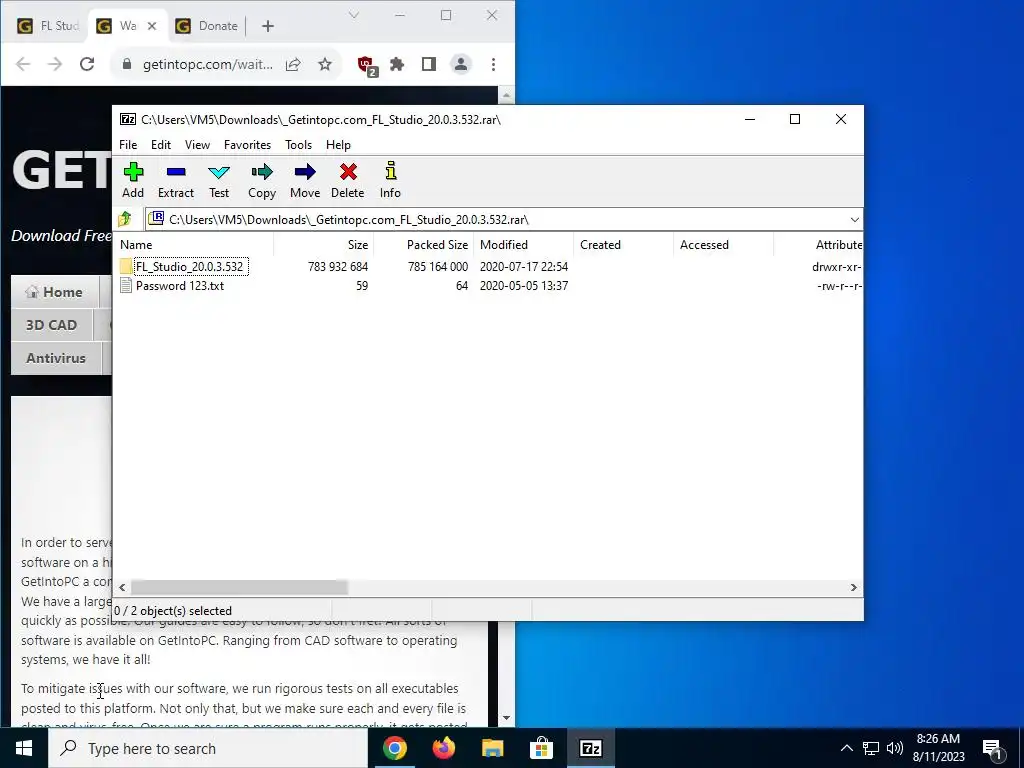Expand the 7-Zip address path dropdown
Image resolution: width=1024 pixels, height=768 pixels.
click(x=854, y=219)
